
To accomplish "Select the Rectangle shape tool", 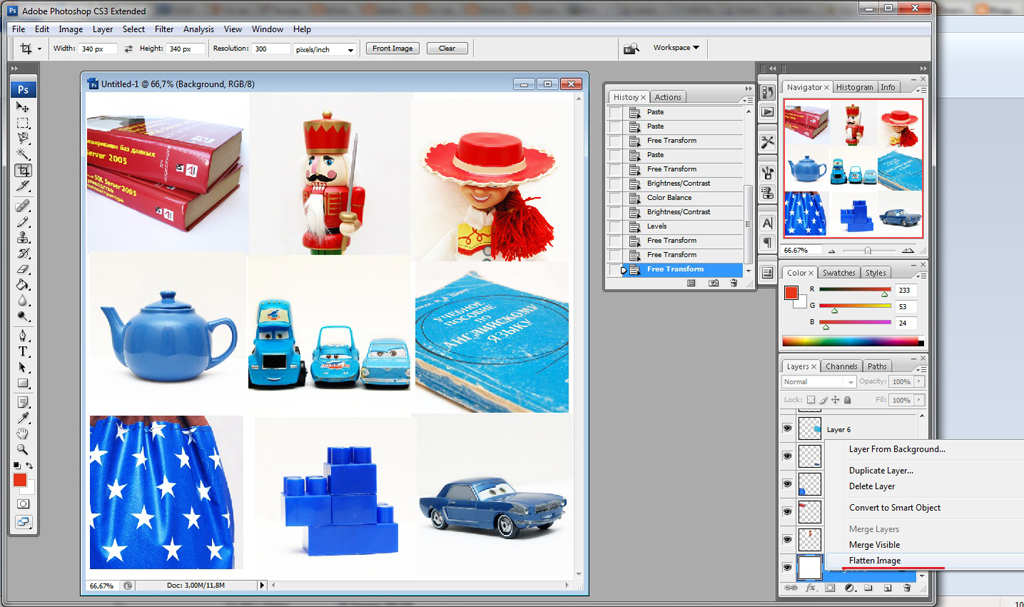I will pos(23,383).
